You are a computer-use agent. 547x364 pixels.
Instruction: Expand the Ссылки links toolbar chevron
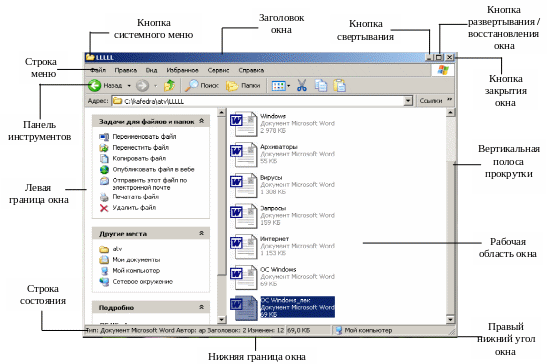[x=450, y=100]
